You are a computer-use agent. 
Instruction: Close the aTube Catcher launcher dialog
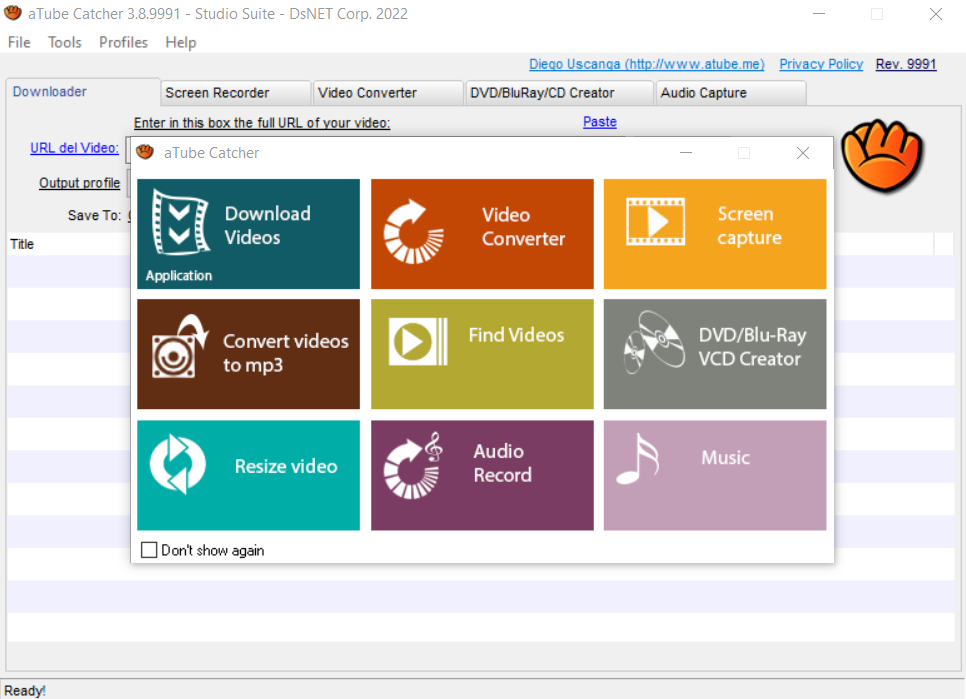point(802,153)
